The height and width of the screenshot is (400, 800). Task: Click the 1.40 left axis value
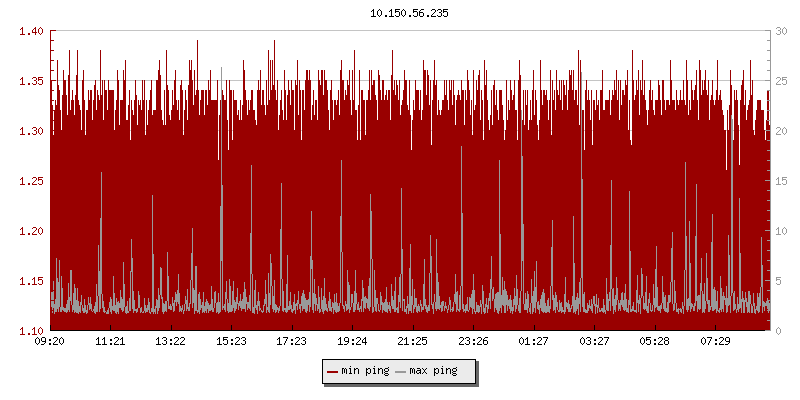point(31,31)
